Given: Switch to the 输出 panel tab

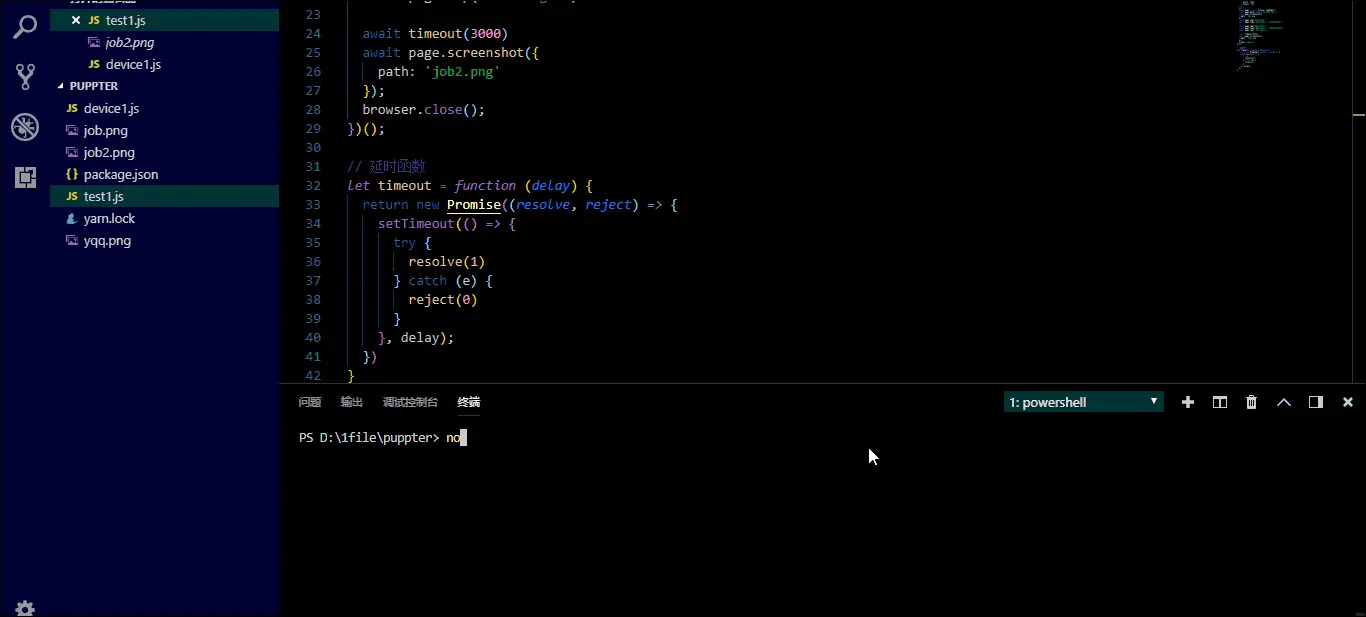Looking at the screenshot, I should [x=352, y=402].
